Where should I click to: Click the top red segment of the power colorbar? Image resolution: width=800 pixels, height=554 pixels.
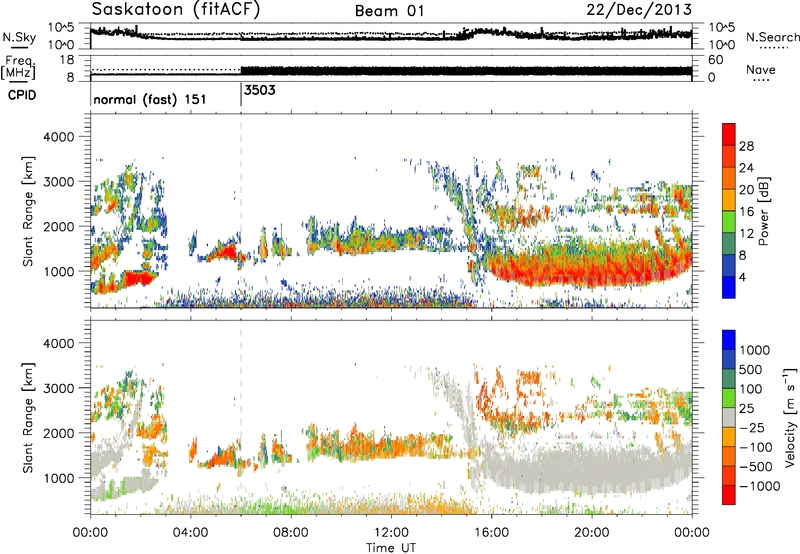(x=729, y=135)
